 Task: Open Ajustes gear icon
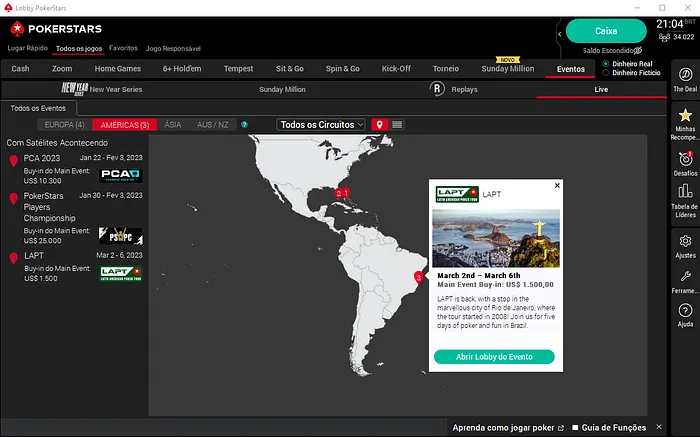pyautogui.click(x=685, y=241)
